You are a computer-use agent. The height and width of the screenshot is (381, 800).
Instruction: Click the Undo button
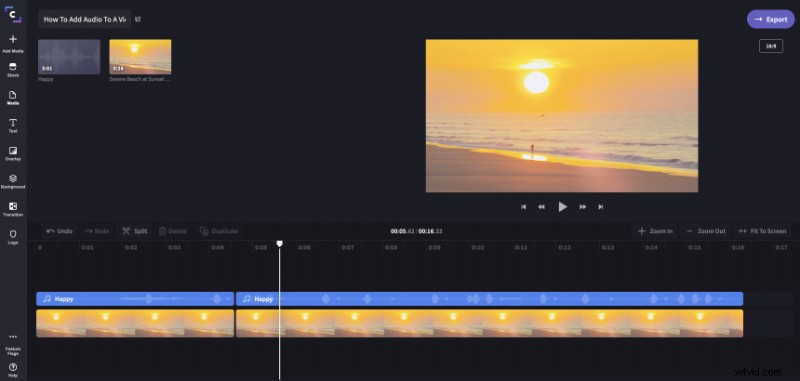(x=60, y=231)
